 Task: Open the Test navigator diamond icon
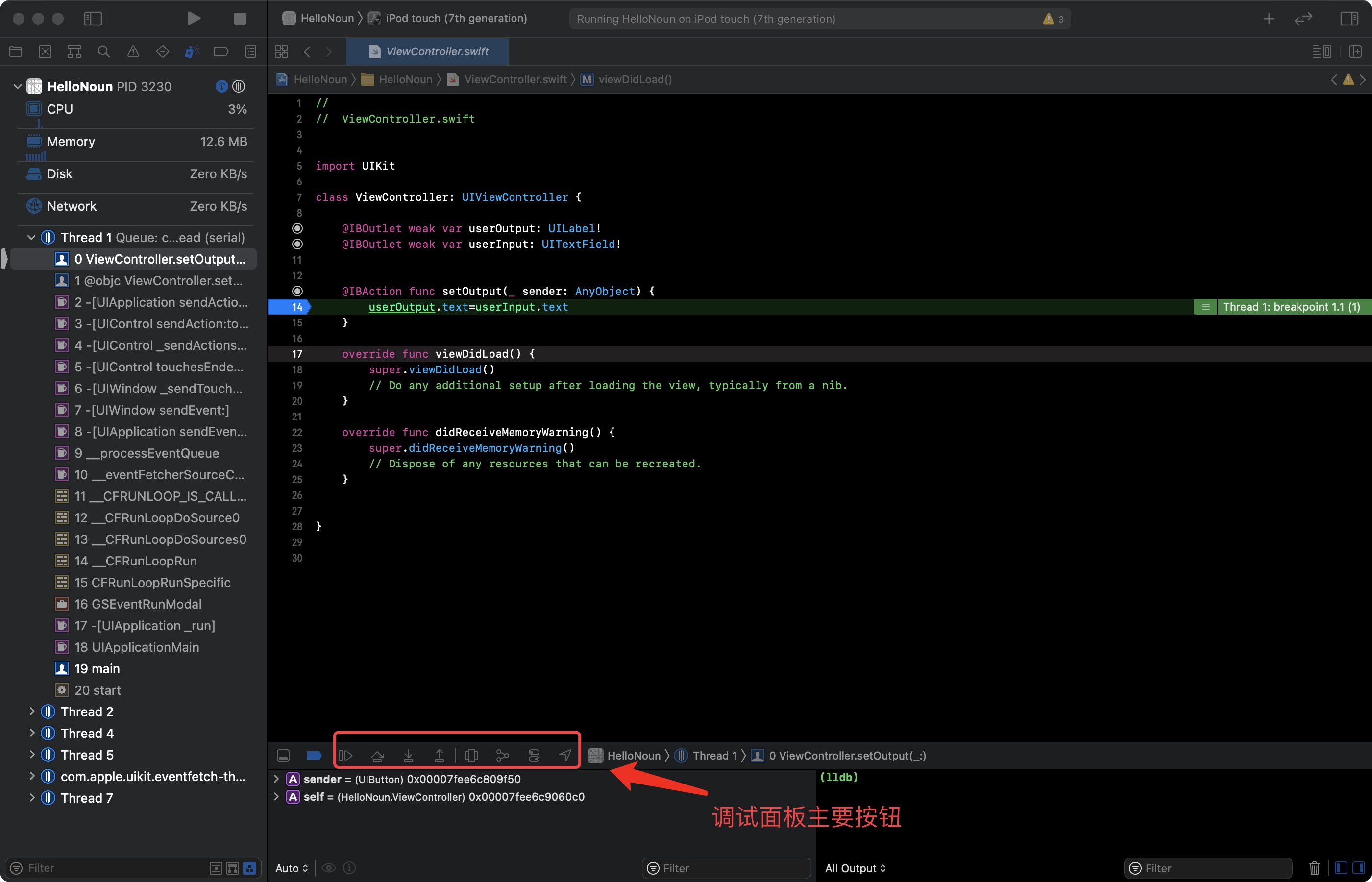pyautogui.click(x=163, y=51)
